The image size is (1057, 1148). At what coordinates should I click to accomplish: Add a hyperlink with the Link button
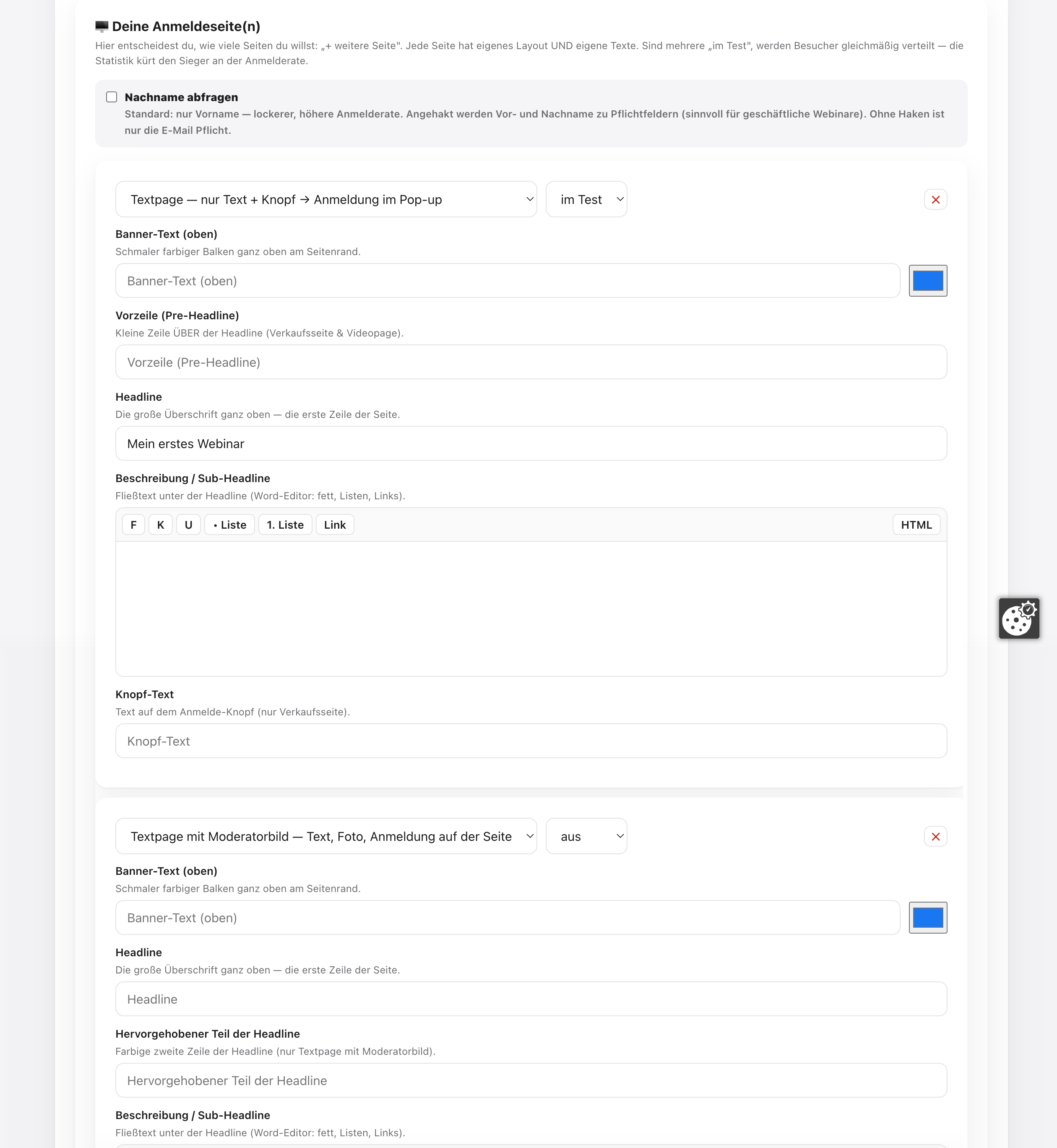pyautogui.click(x=335, y=525)
